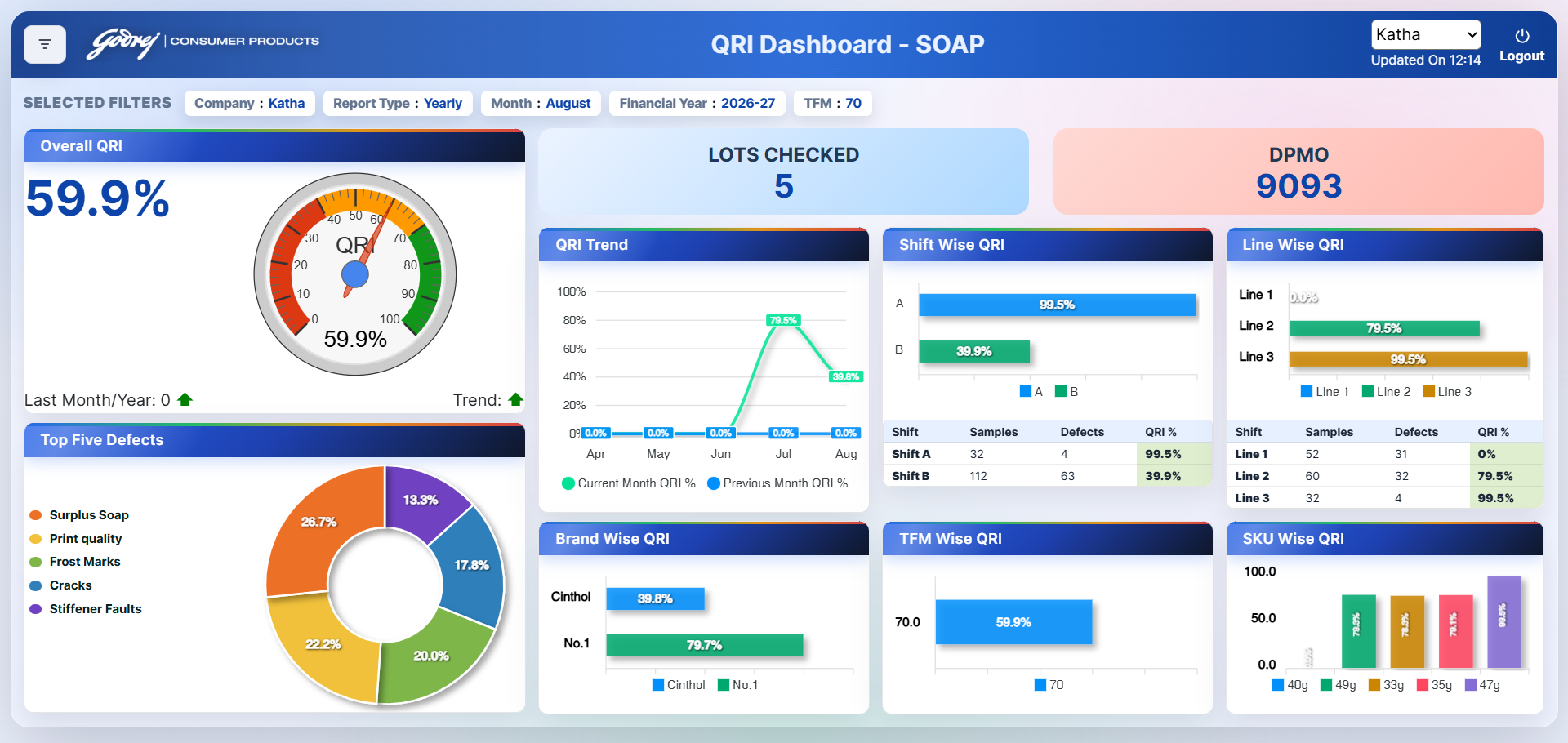Toggle Line 1 legend in Line Wise QRI
The width and height of the screenshot is (1568, 743).
point(1325,392)
